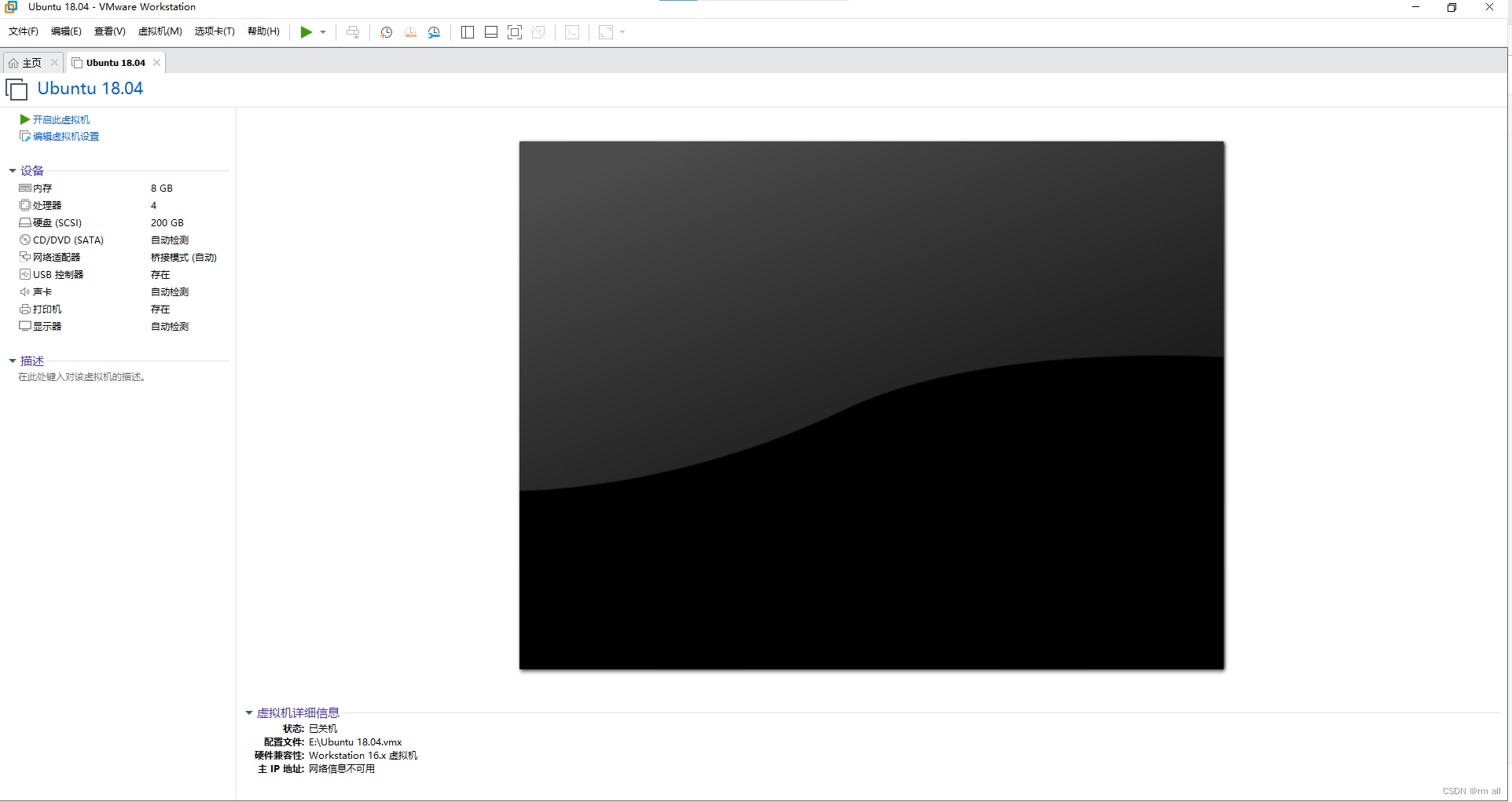Click the full screen mode icon

(x=515, y=32)
